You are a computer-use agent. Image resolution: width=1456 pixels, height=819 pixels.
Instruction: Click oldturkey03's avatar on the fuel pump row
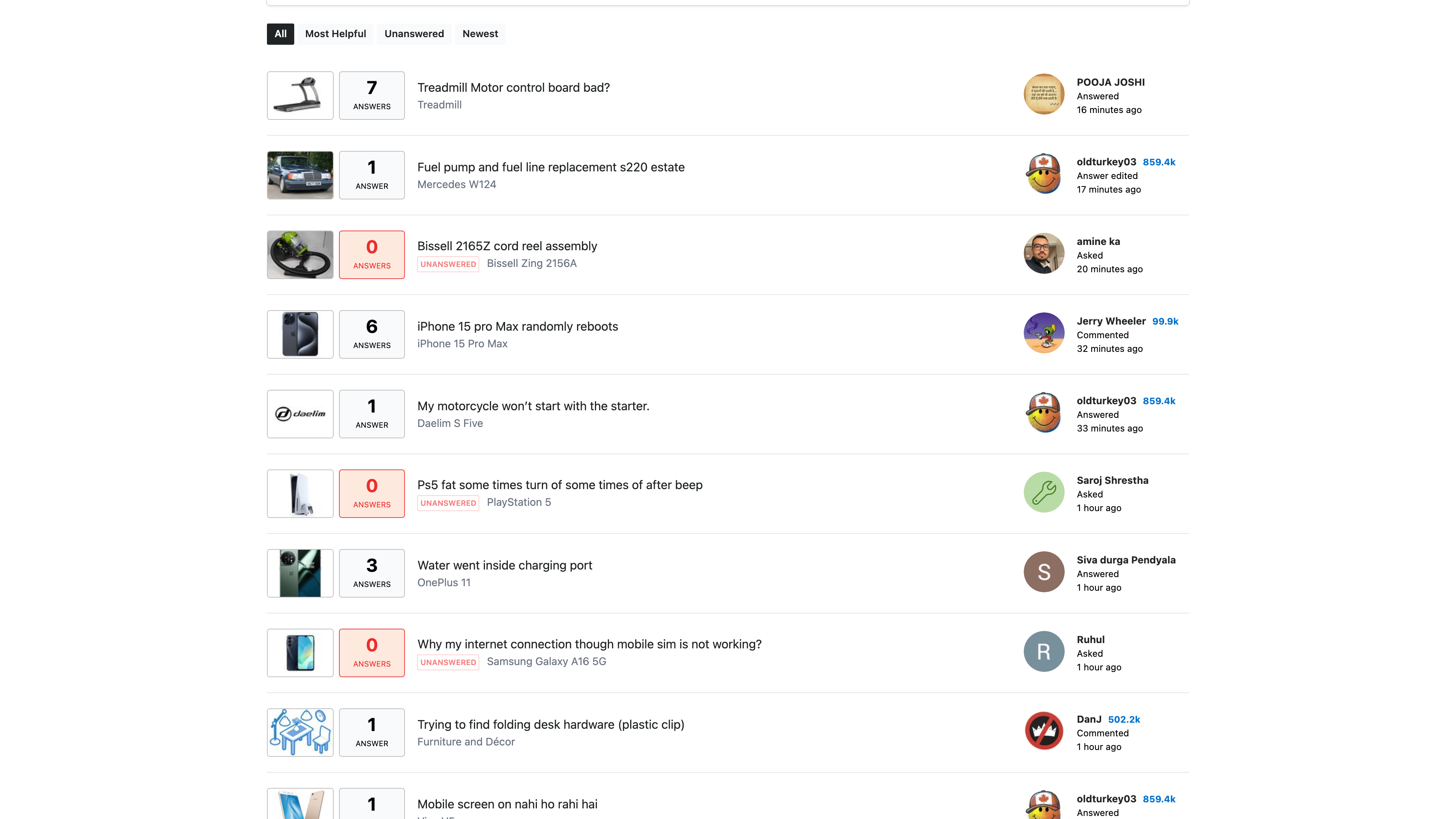(x=1044, y=174)
